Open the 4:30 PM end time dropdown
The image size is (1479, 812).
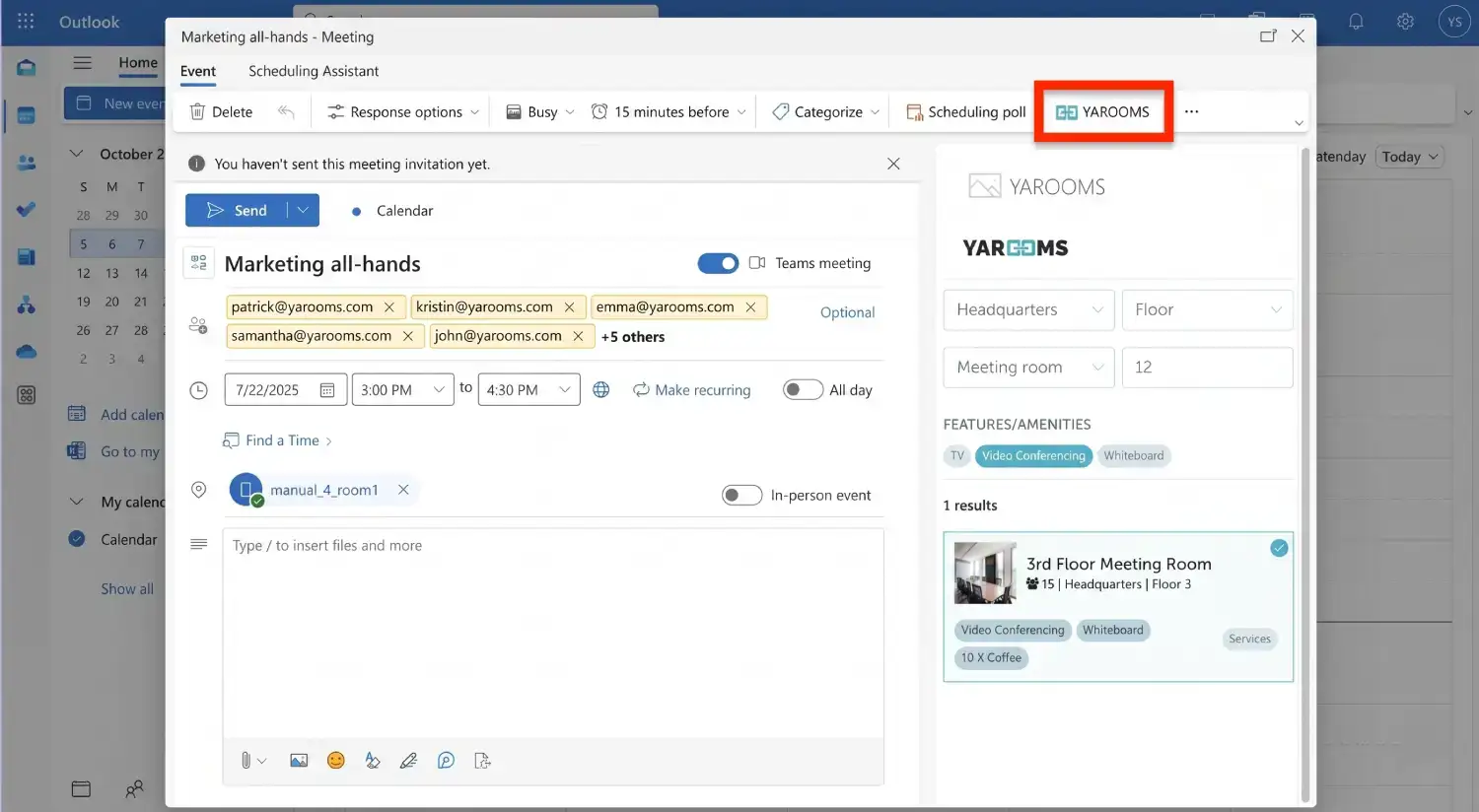tap(528, 390)
